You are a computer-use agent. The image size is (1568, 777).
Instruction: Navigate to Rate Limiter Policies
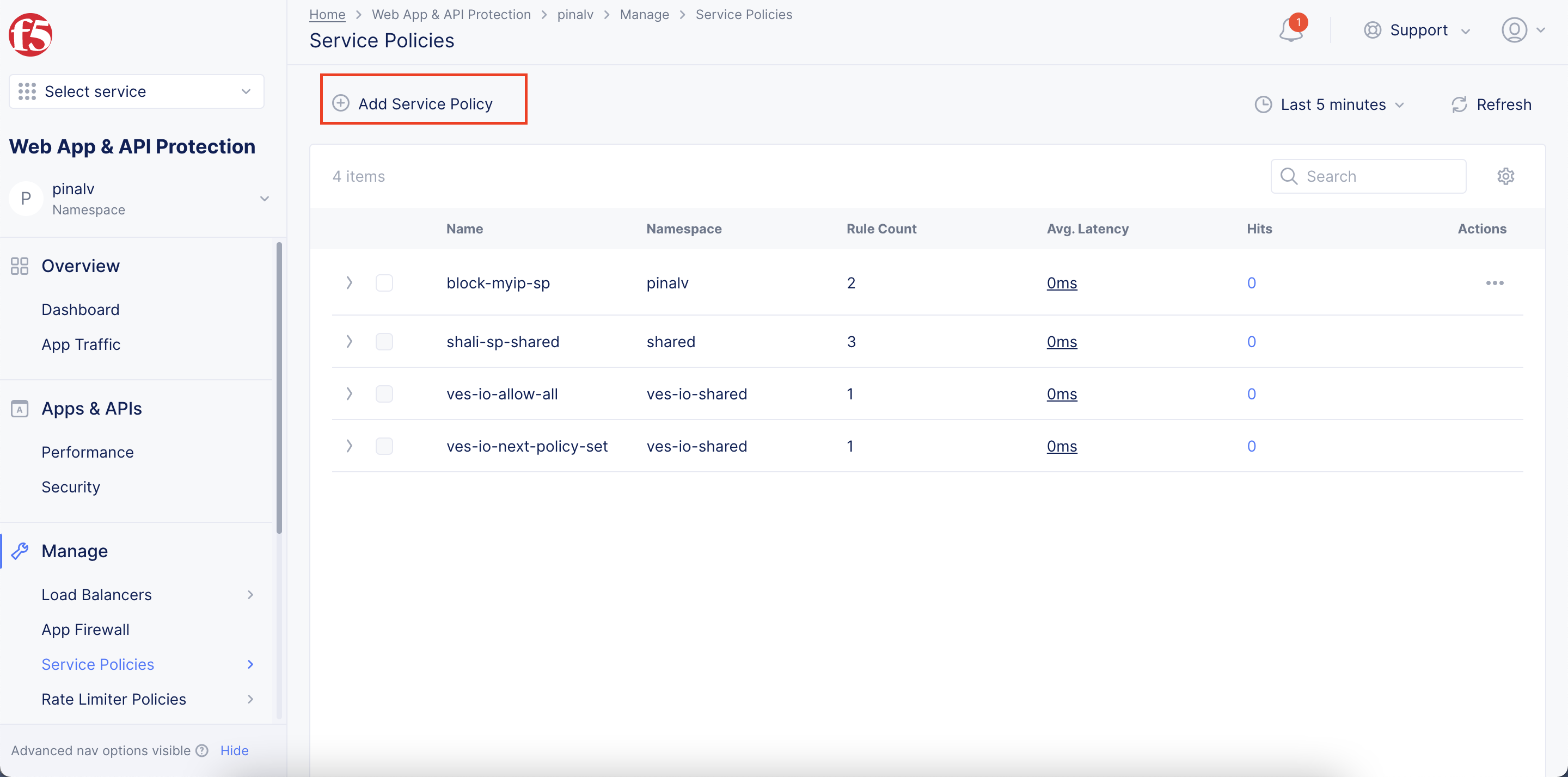(x=113, y=699)
